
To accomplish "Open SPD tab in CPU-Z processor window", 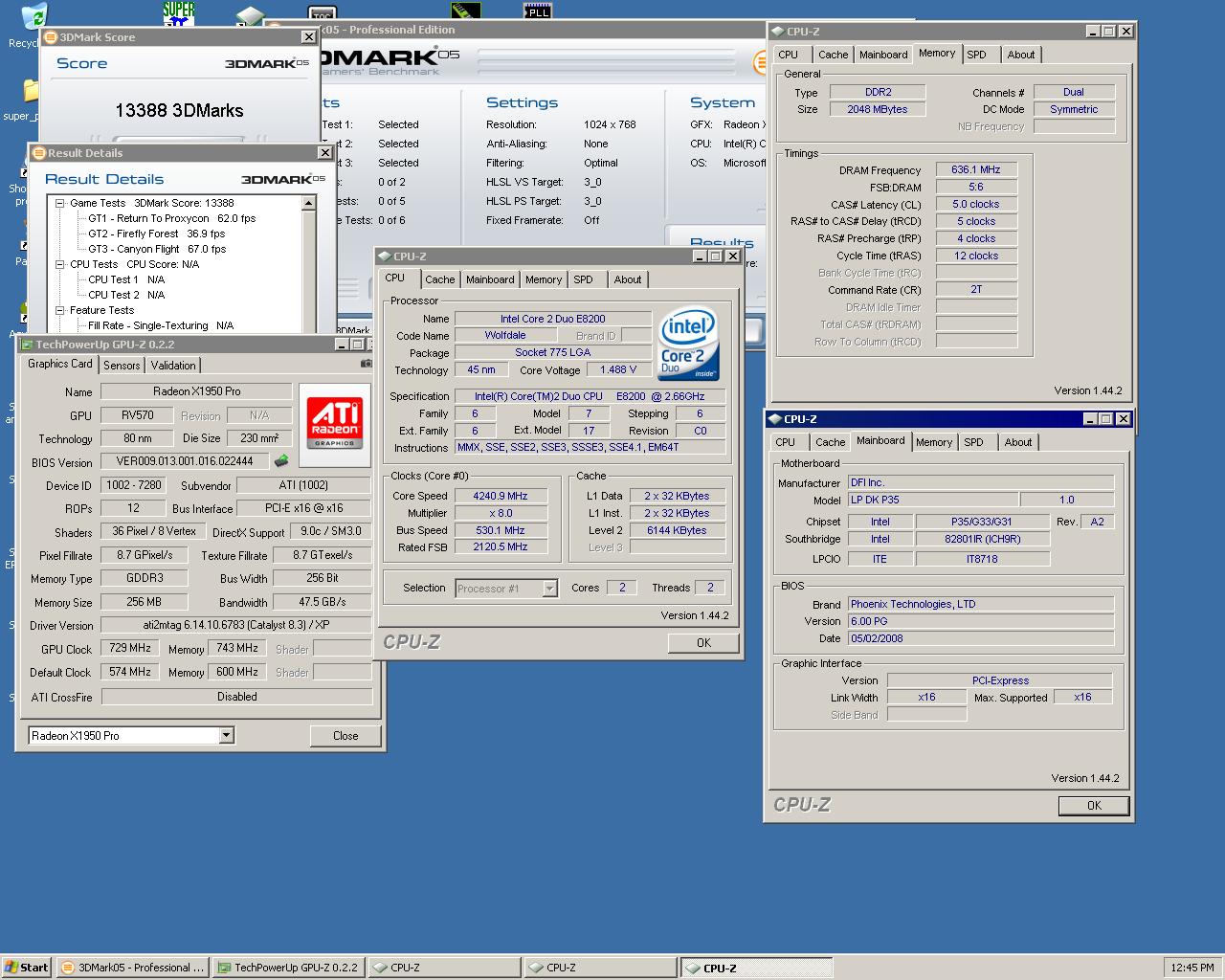I will (x=584, y=279).
